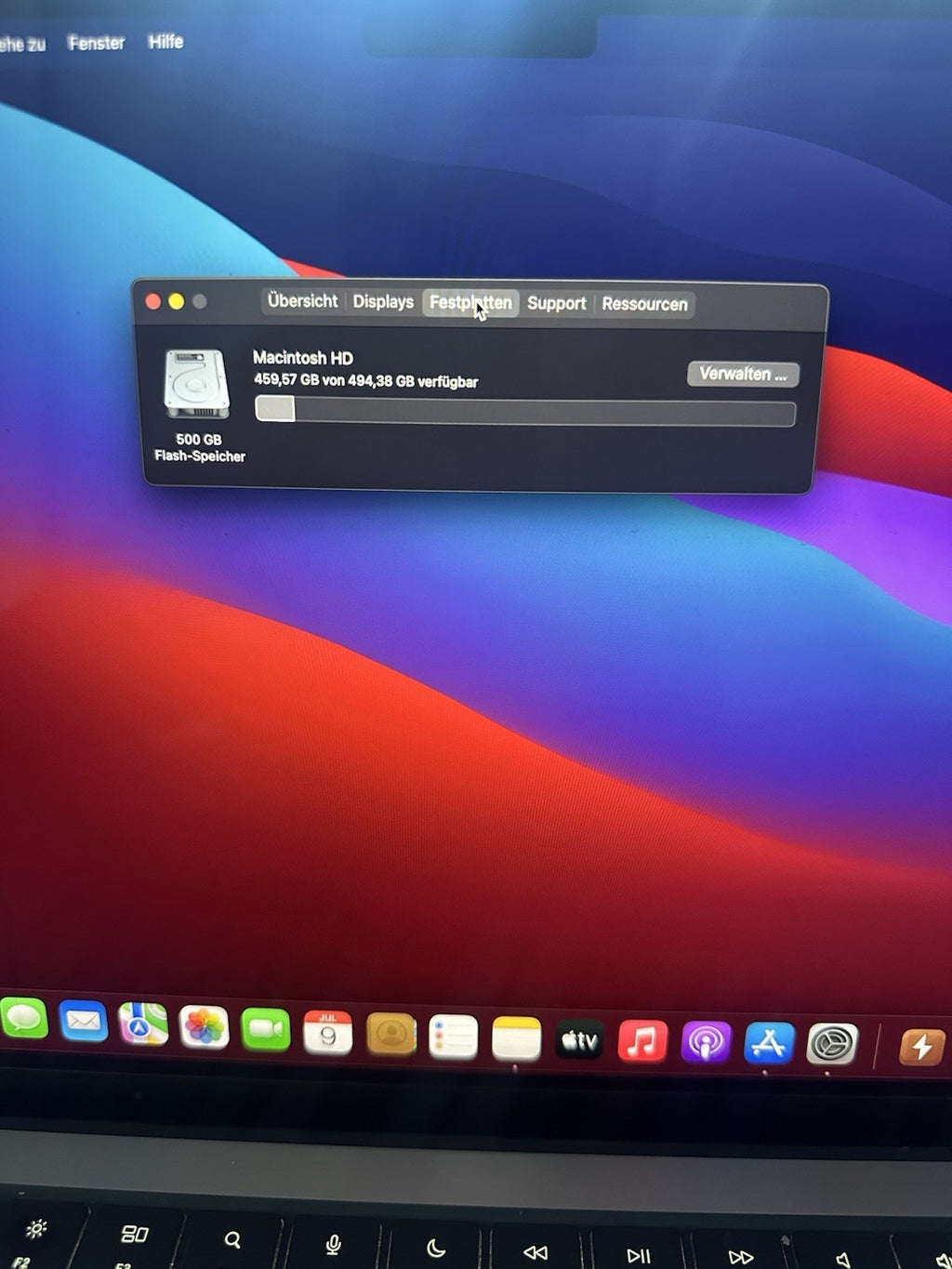This screenshot has width=952, height=1269.
Task: Switch to the Übersicht tab
Action: point(302,301)
